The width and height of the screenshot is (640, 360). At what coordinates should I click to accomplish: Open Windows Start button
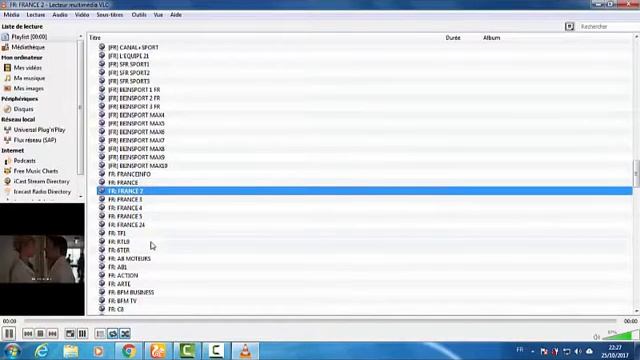click(12, 351)
